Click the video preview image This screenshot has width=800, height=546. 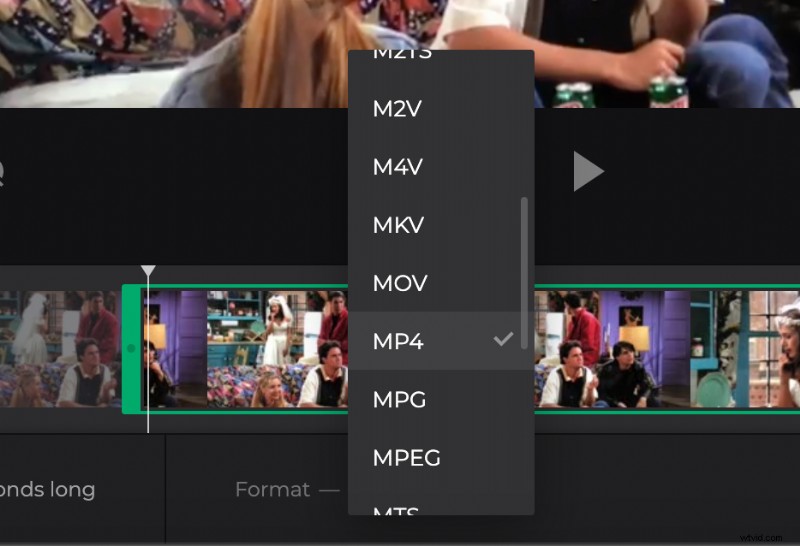pos(400,54)
